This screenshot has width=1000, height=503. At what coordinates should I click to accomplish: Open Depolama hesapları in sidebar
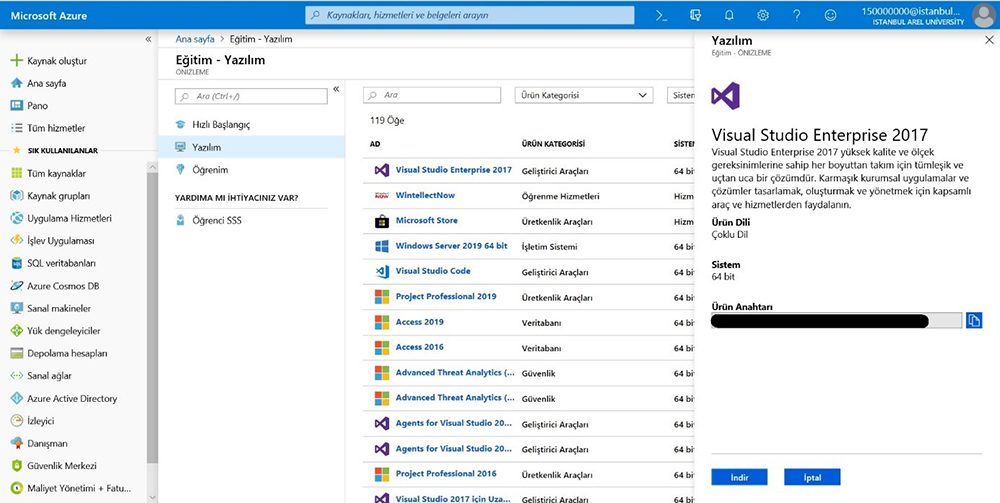pyautogui.click(x=67, y=353)
